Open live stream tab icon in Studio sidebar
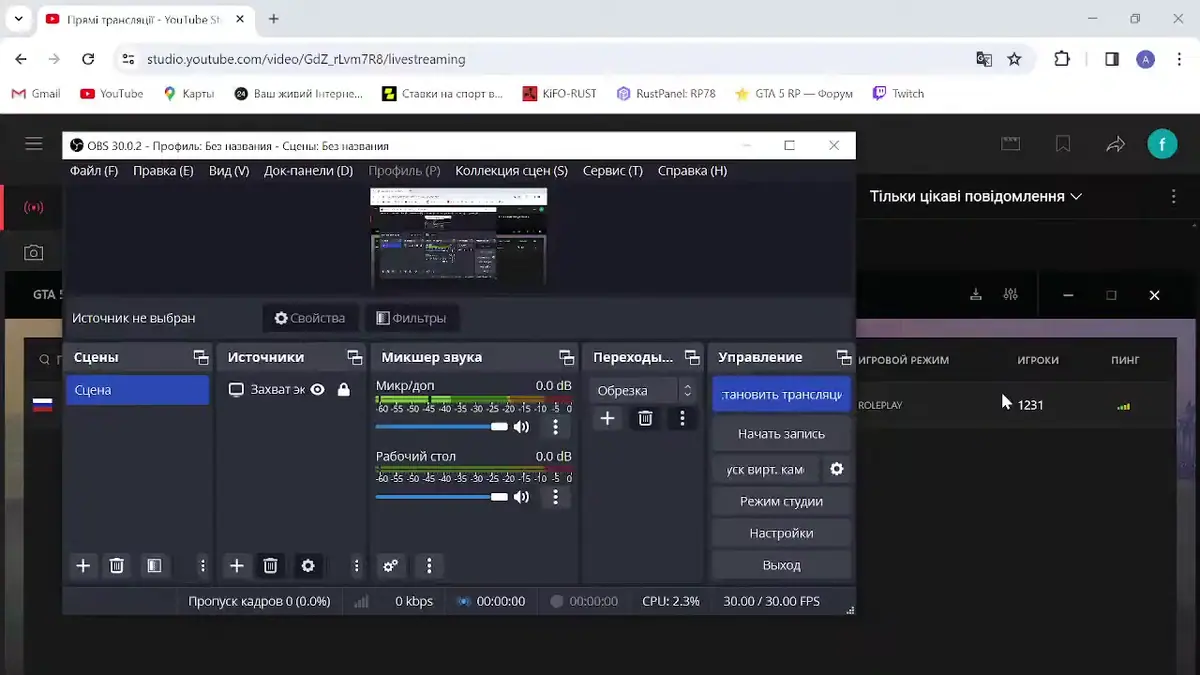This screenshot has height=675, width=1200. click(x=34, y=208)
